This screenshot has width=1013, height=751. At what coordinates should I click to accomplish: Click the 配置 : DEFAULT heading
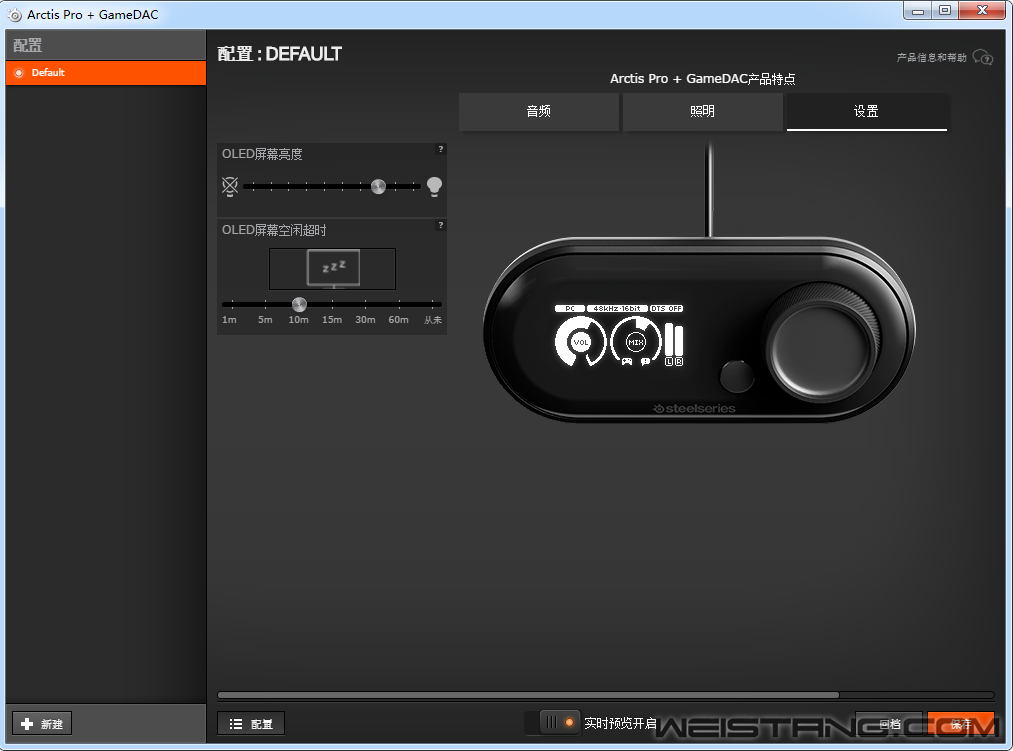click(279, 54)
